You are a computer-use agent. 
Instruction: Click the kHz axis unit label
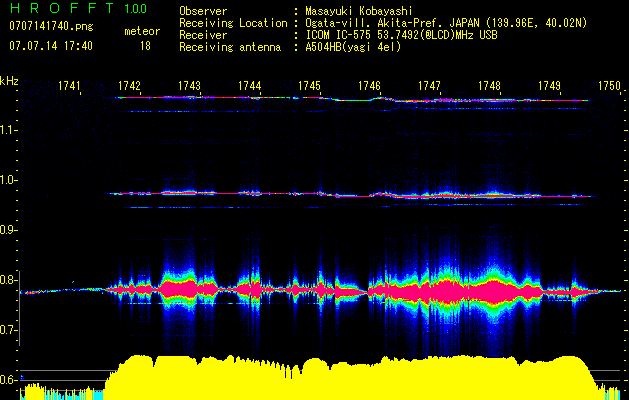[x=9, y=81]
